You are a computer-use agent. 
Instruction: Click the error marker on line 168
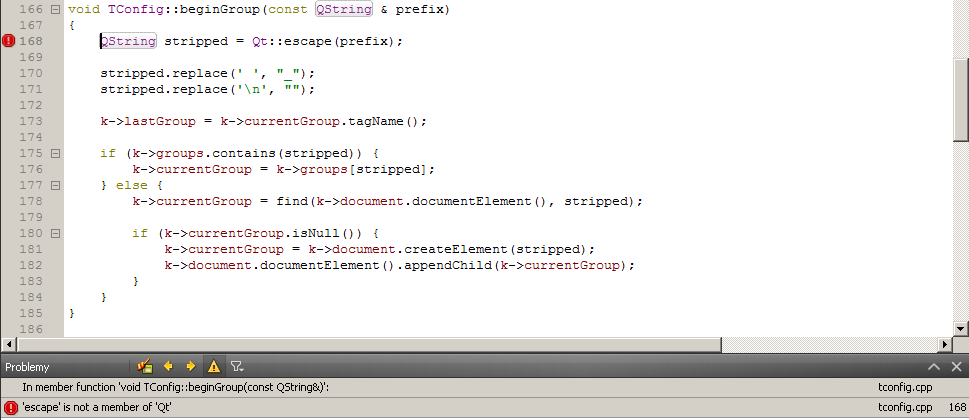[9, 41]
